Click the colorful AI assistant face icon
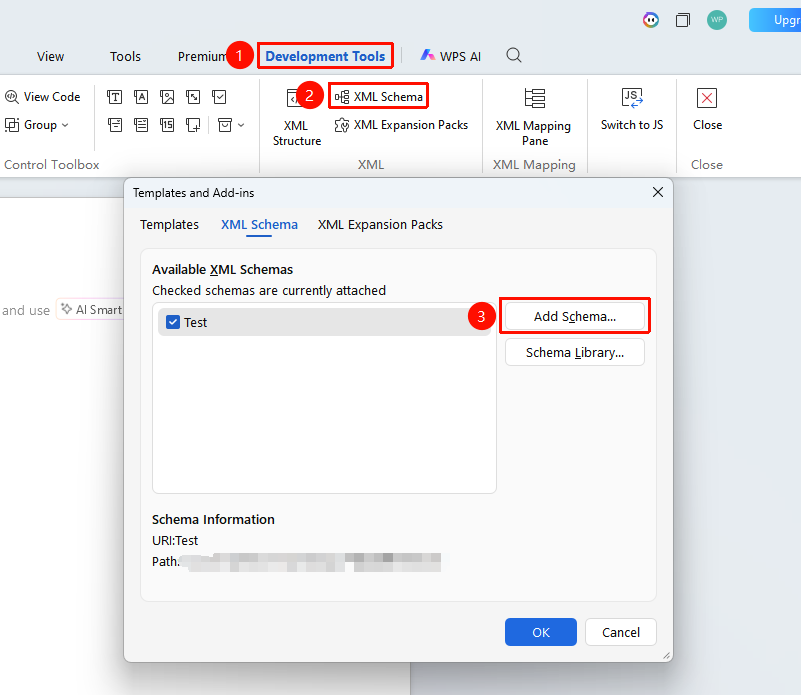This screenshot has height=695, width=801. coord(650,20)
